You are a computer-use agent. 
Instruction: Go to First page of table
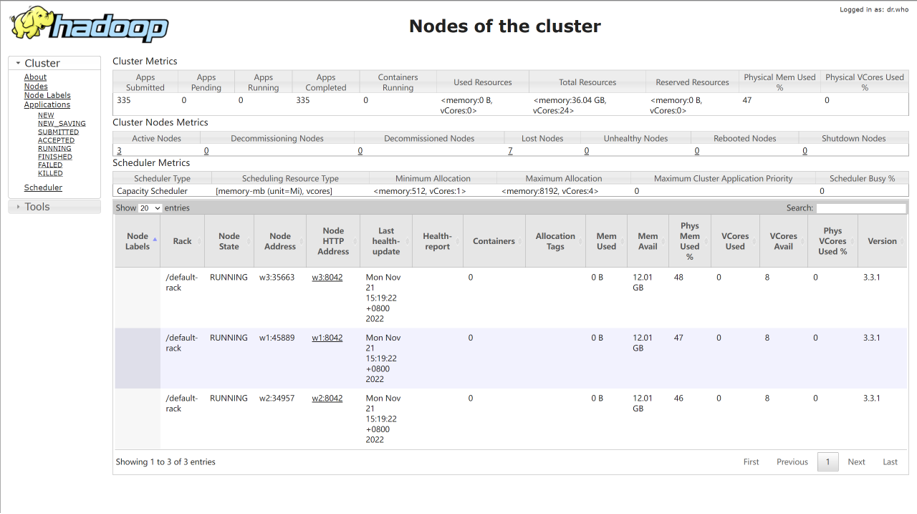(751, 462)
